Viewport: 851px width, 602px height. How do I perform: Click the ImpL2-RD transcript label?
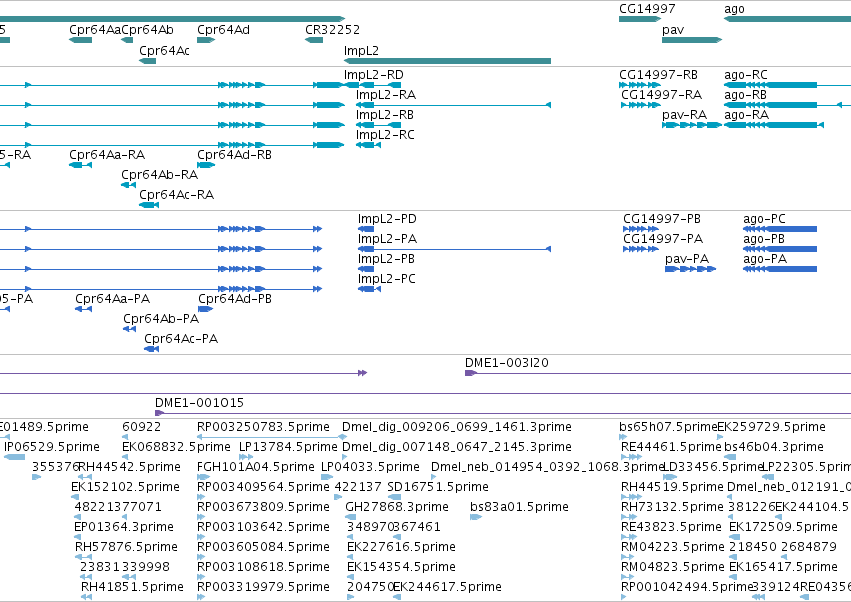pyautogui.click(x=373, y=75)
